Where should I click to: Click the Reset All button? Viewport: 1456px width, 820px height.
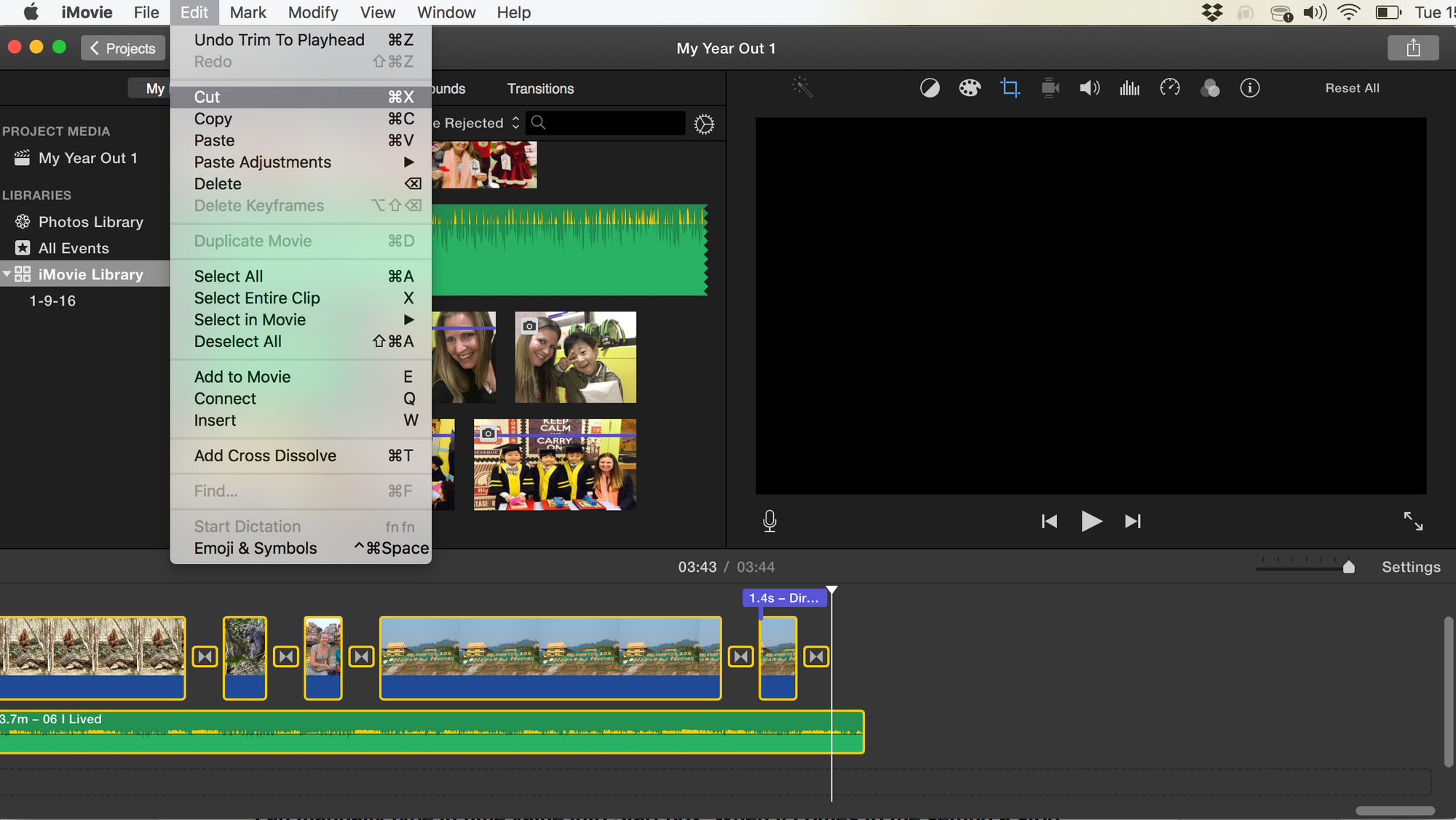[x=1352, y=88]
